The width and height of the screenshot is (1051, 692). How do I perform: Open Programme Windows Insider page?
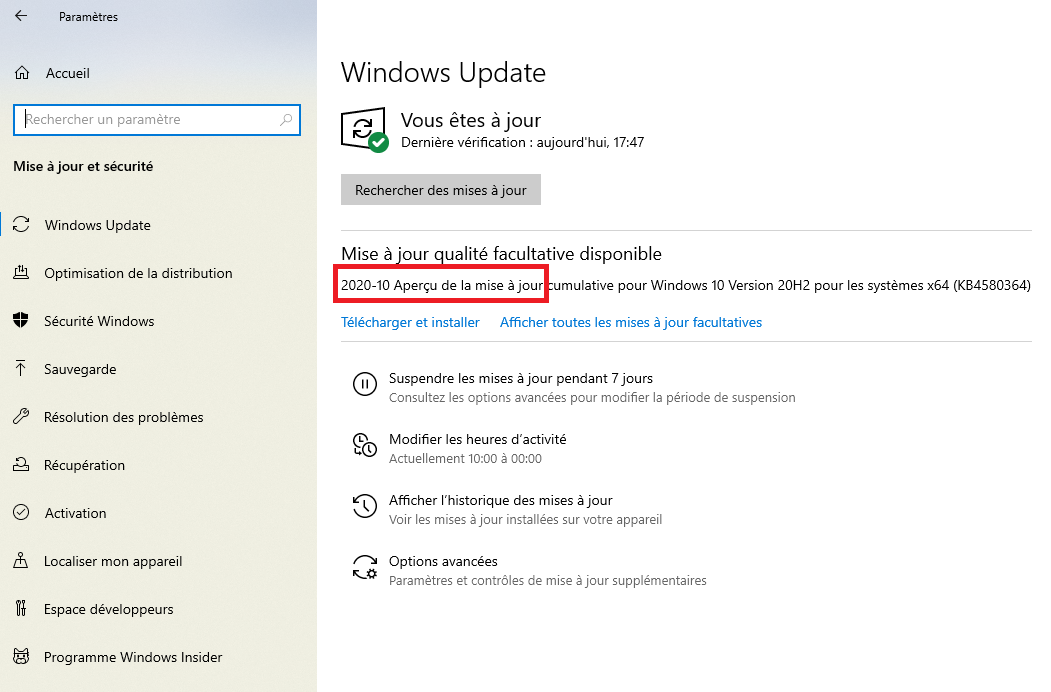click(133, 657)
